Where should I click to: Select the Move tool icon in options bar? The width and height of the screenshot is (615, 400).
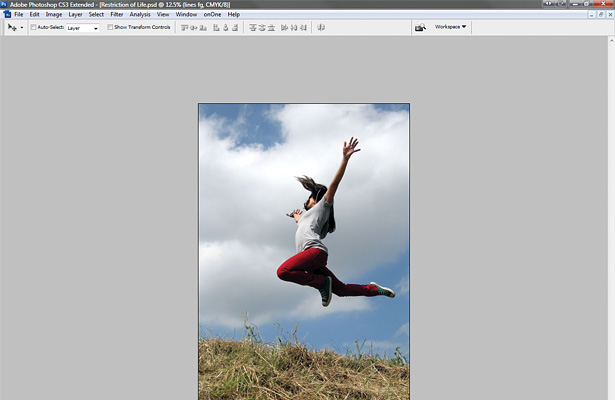12,27
